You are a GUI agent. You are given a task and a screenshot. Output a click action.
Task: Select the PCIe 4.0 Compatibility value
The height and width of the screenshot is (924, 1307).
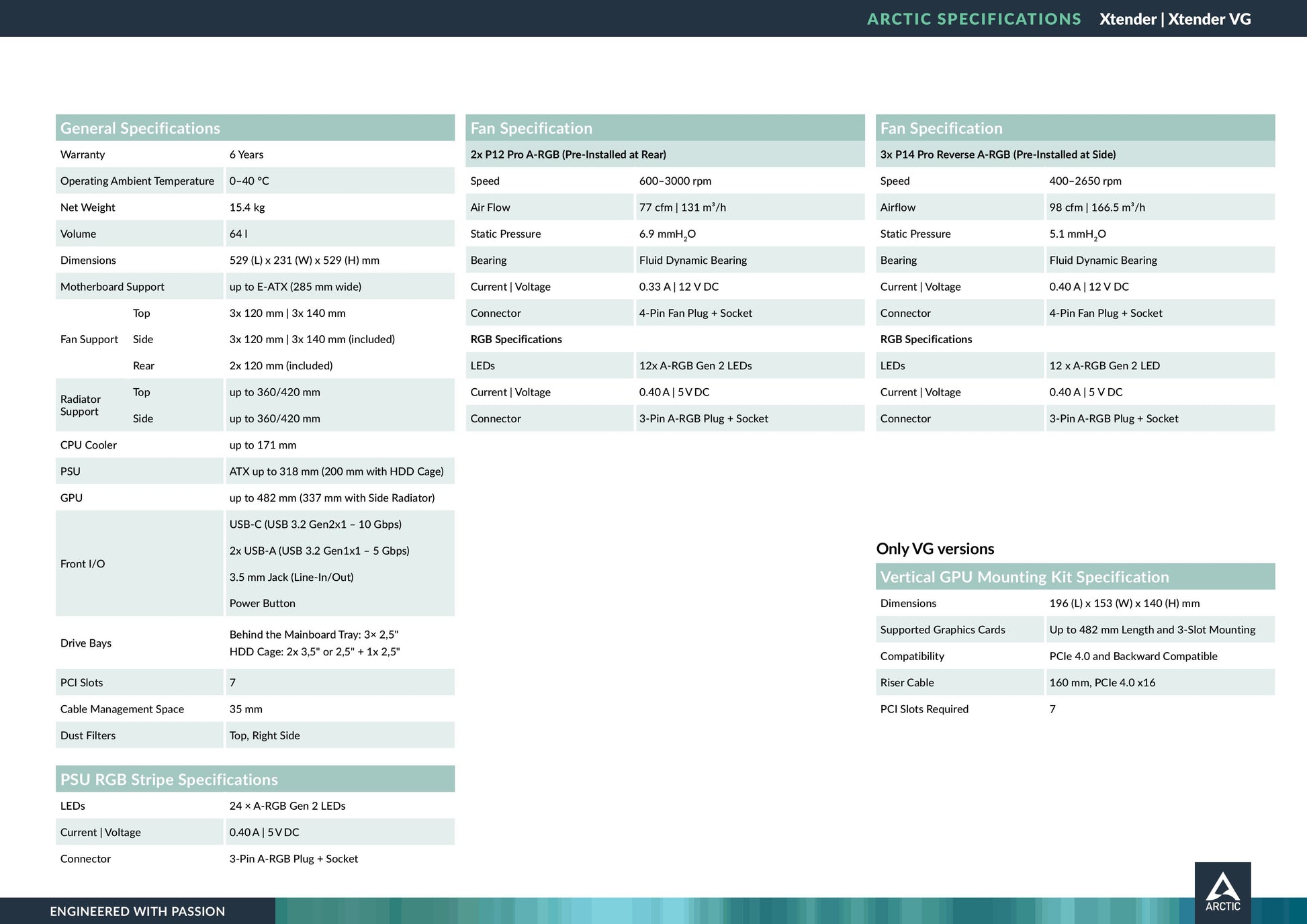click(x=1133, y=656)
